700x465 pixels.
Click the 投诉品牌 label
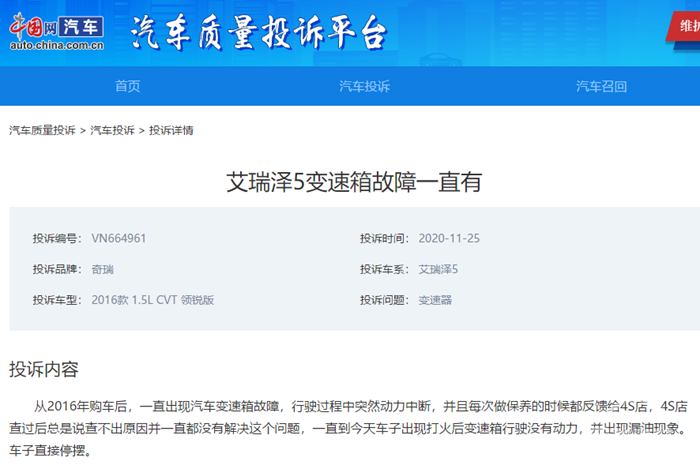coord(57,269)
